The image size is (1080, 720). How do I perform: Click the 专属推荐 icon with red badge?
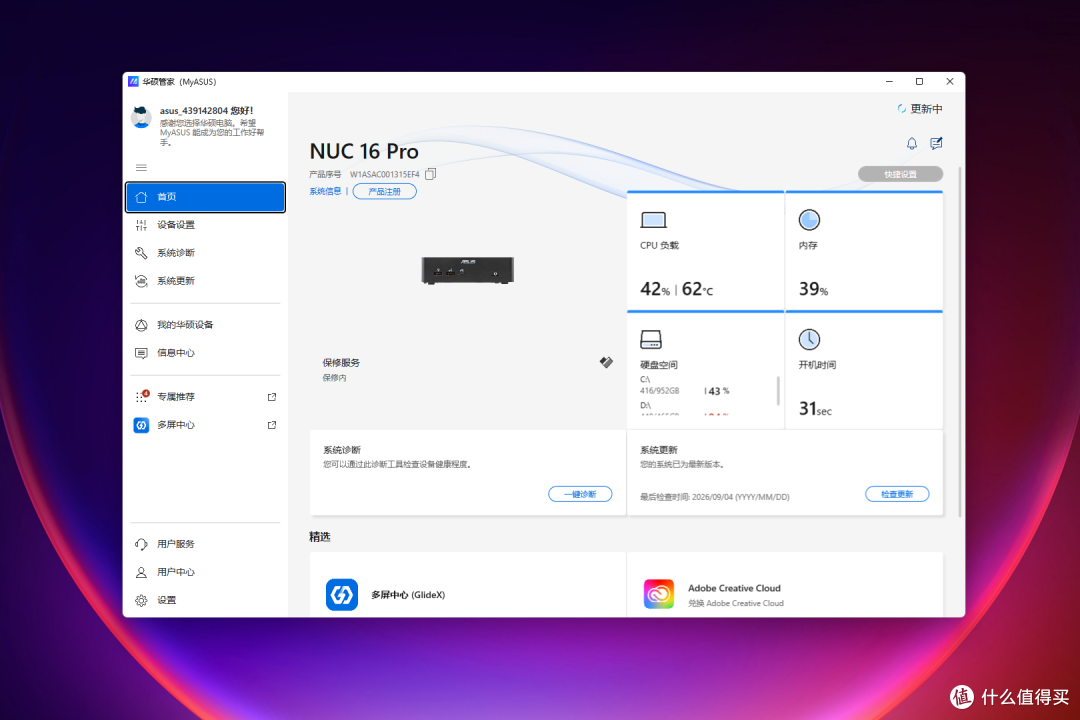[x=142, y=396]
